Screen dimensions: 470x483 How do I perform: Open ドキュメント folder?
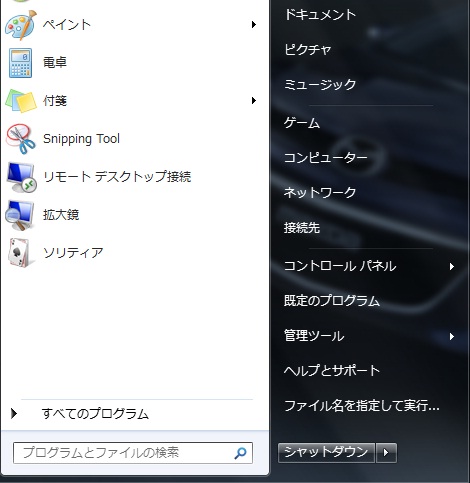(x=320, y=15)
